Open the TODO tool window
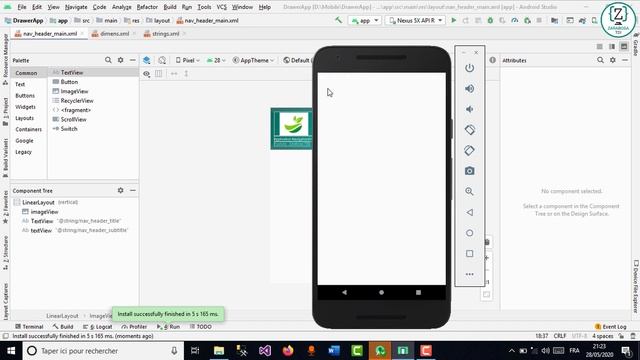The height and width of the screenshot is (360, 640). 201,327
